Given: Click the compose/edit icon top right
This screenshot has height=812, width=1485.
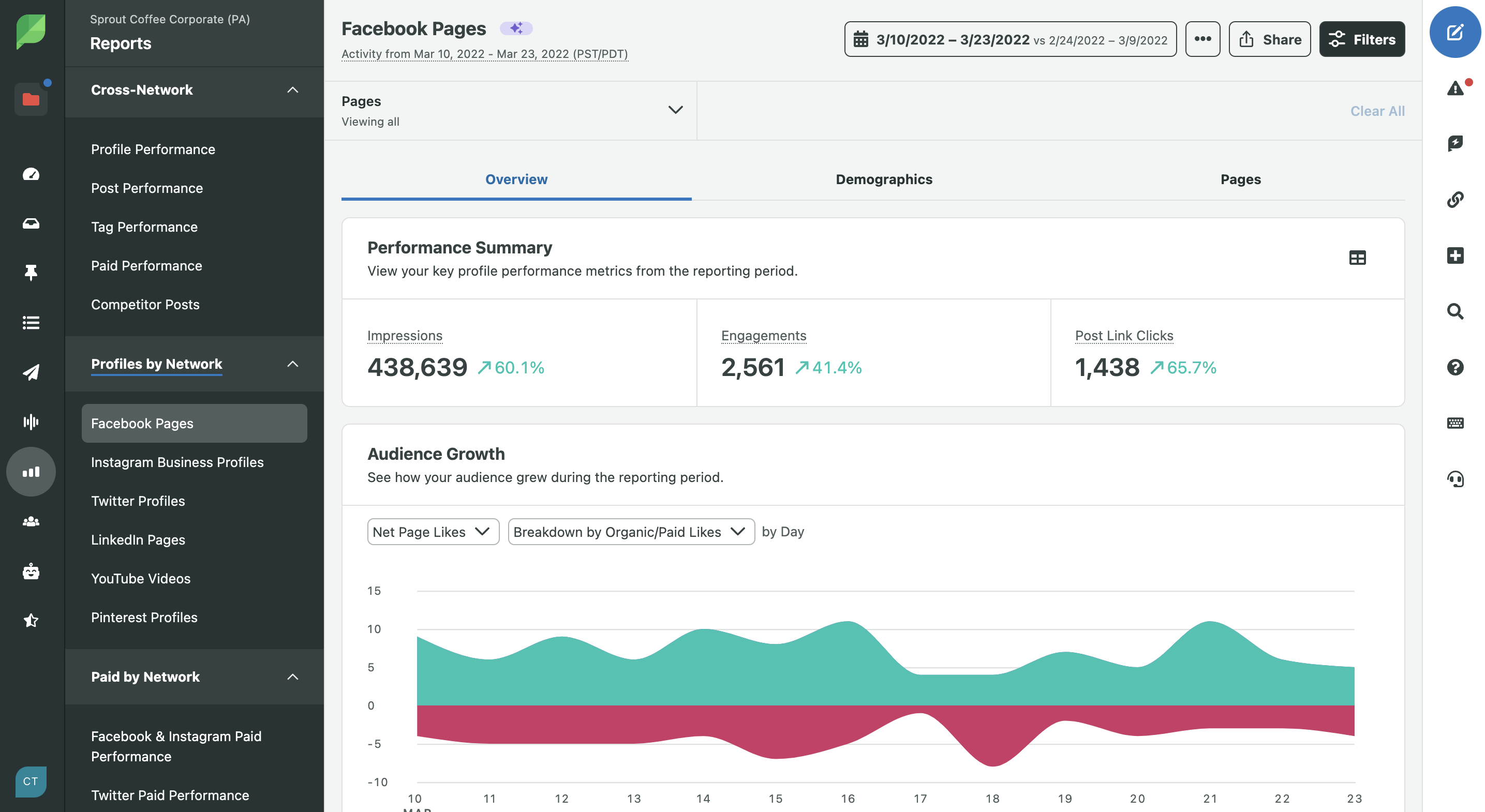Looking at the screenshot, I should coord(1455,31).
